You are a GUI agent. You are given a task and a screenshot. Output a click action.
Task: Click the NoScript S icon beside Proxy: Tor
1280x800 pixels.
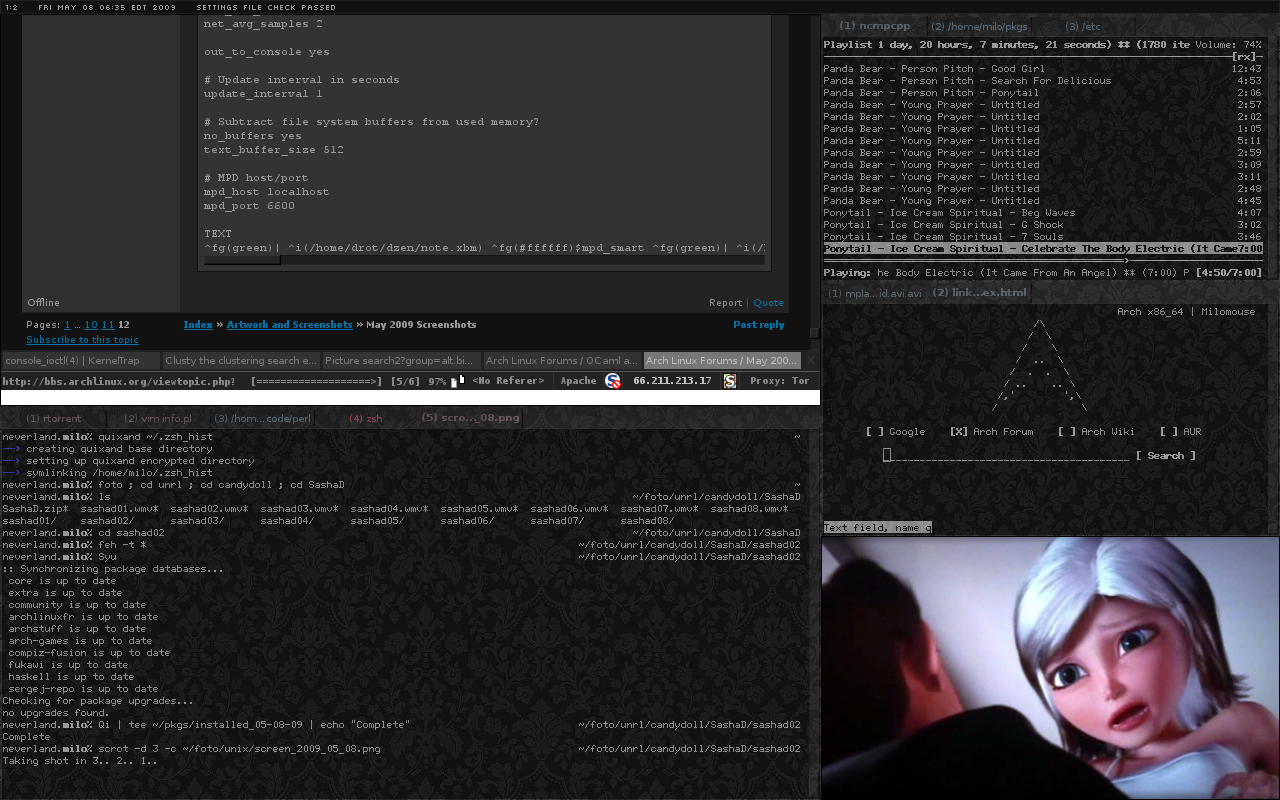click(730, 381)
